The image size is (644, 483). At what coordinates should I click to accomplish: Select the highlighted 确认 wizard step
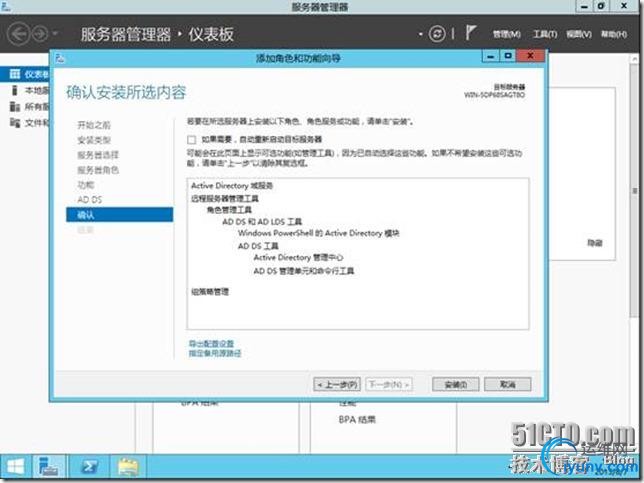(x=120, y=214)
